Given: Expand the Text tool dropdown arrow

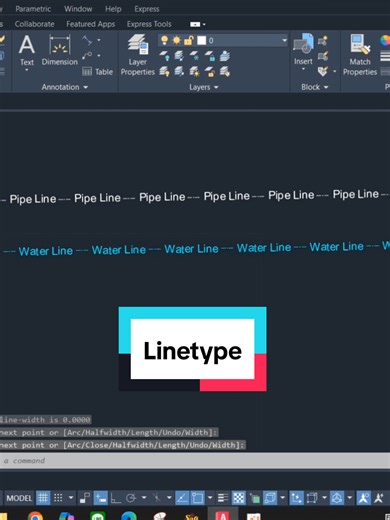Looking at the screenshot, I should (x=27, y=70).
